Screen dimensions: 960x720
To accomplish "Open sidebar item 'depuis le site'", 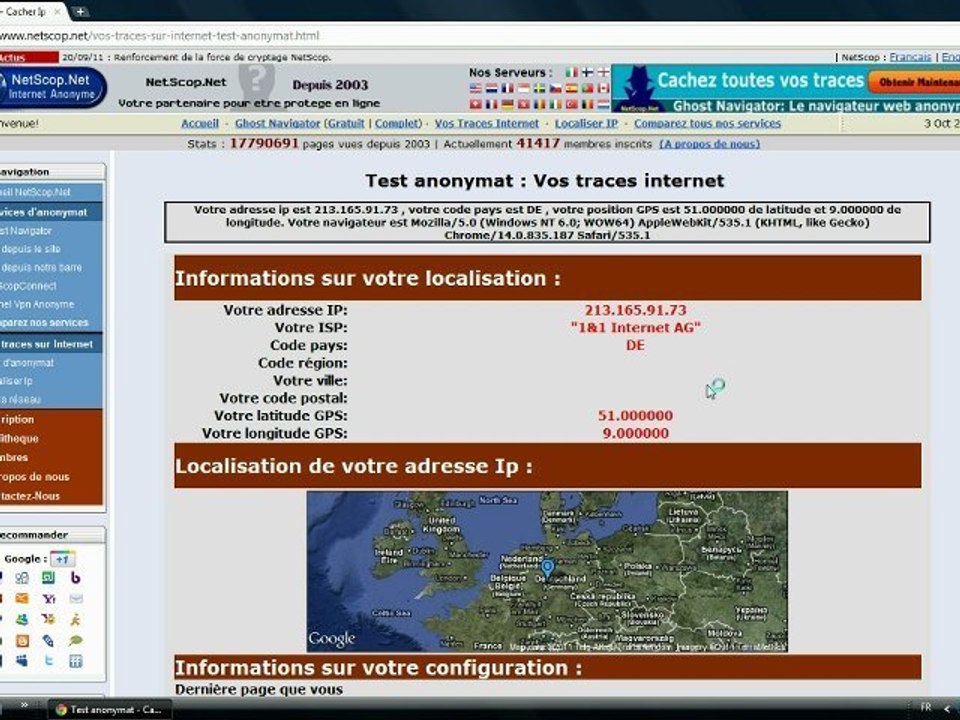I will [31, 249].
